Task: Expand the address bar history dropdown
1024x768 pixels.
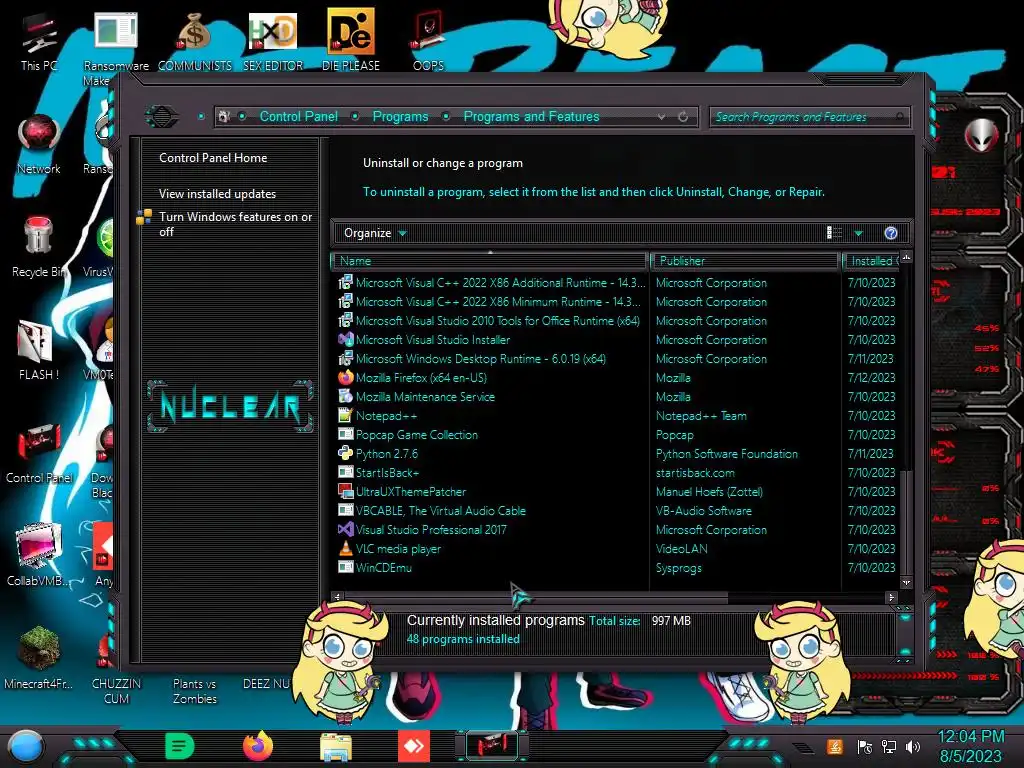Action: [x=662, y=117]
